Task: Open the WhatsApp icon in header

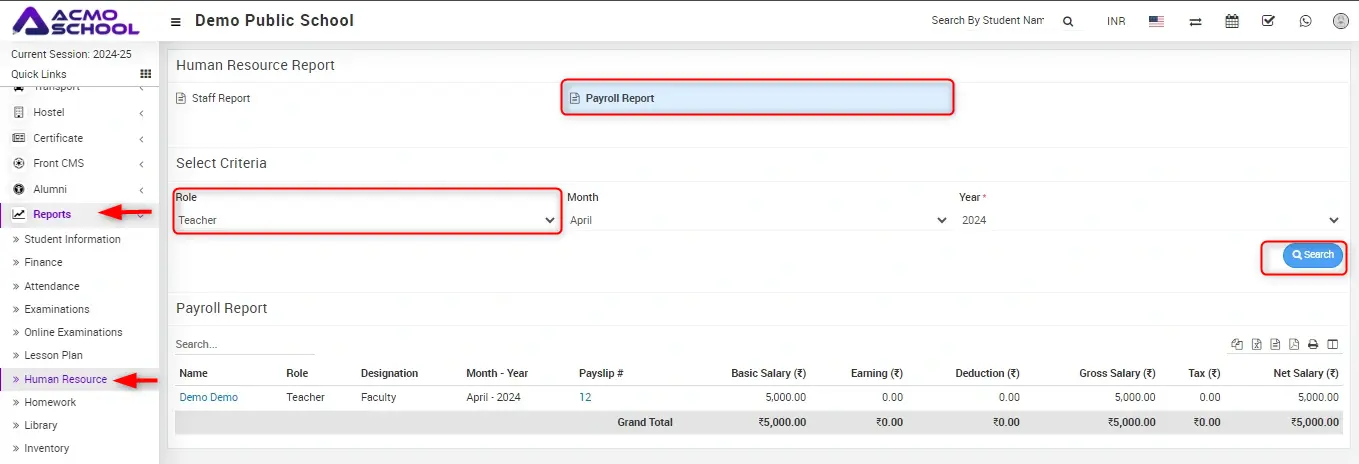Action: [x=1304, y=21]
